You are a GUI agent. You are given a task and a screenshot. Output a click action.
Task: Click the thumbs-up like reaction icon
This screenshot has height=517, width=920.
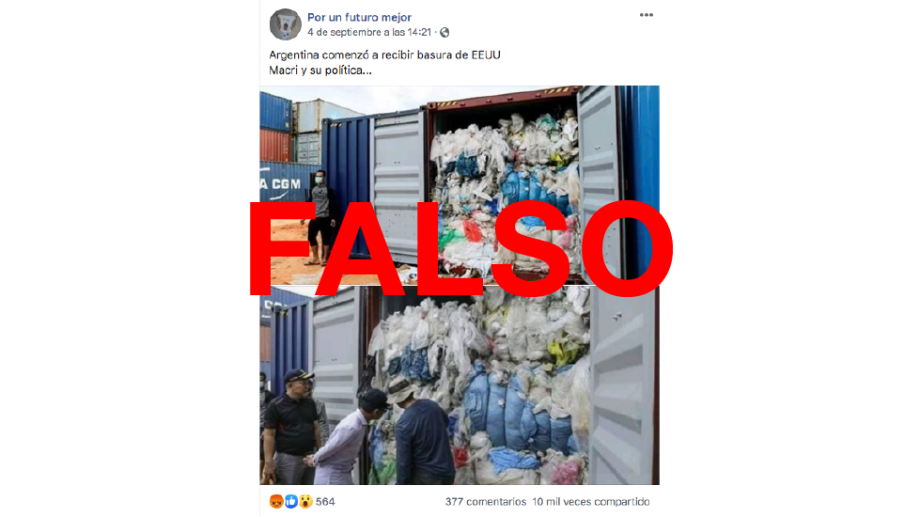coord(291,501)
